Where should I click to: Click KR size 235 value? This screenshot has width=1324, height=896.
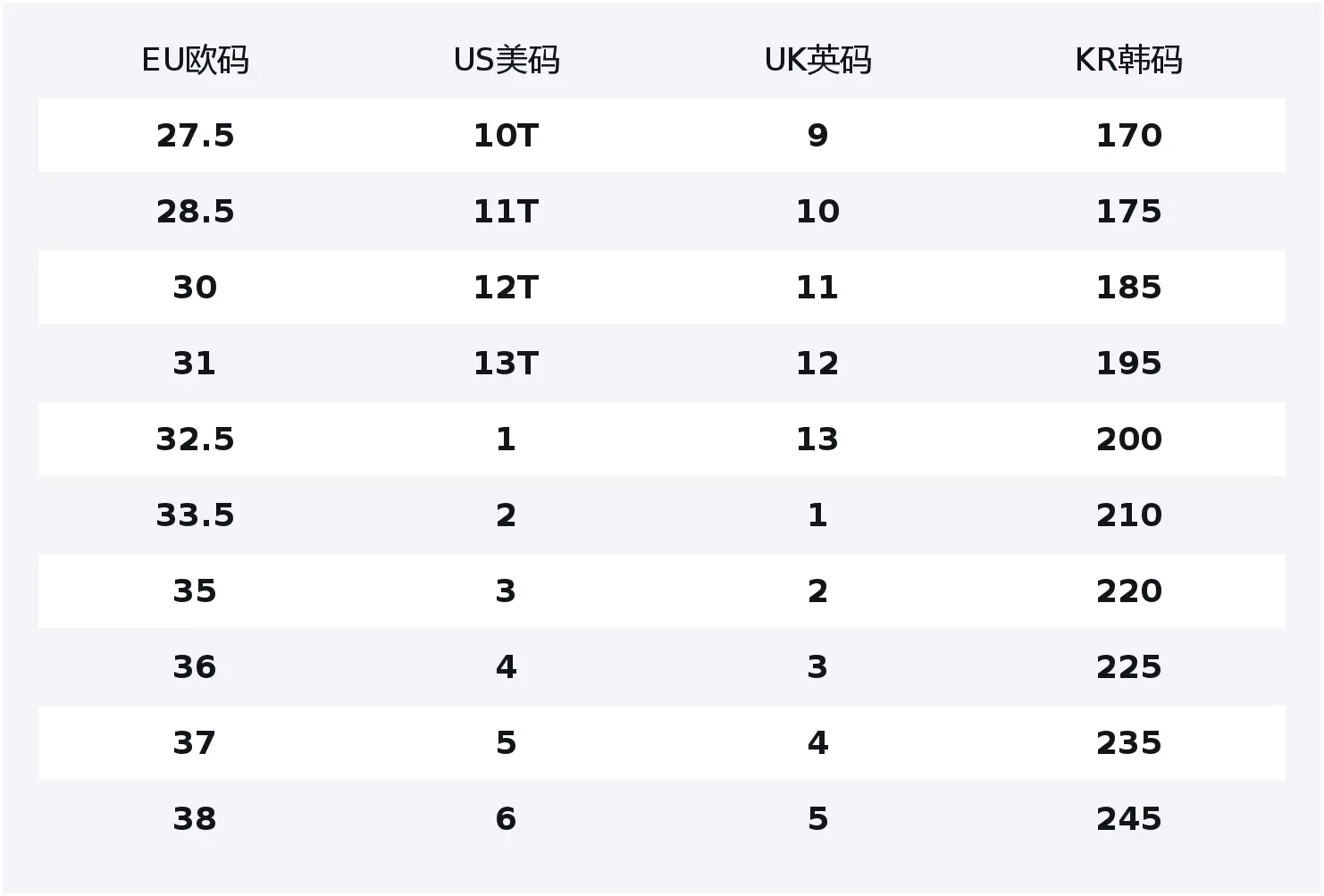pyautogui.click(x=1128, y=743)
